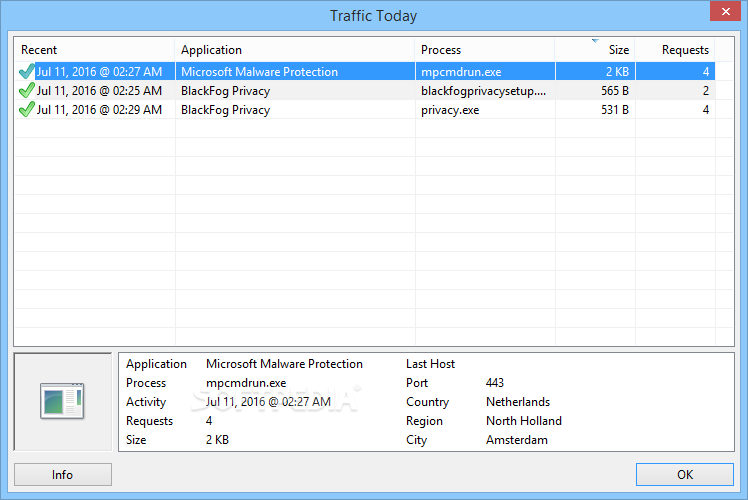Click the Requests value for the mpcmdrun.exe row
The image size is (748, 500).
pyautogui.click(x=706, y=72)
